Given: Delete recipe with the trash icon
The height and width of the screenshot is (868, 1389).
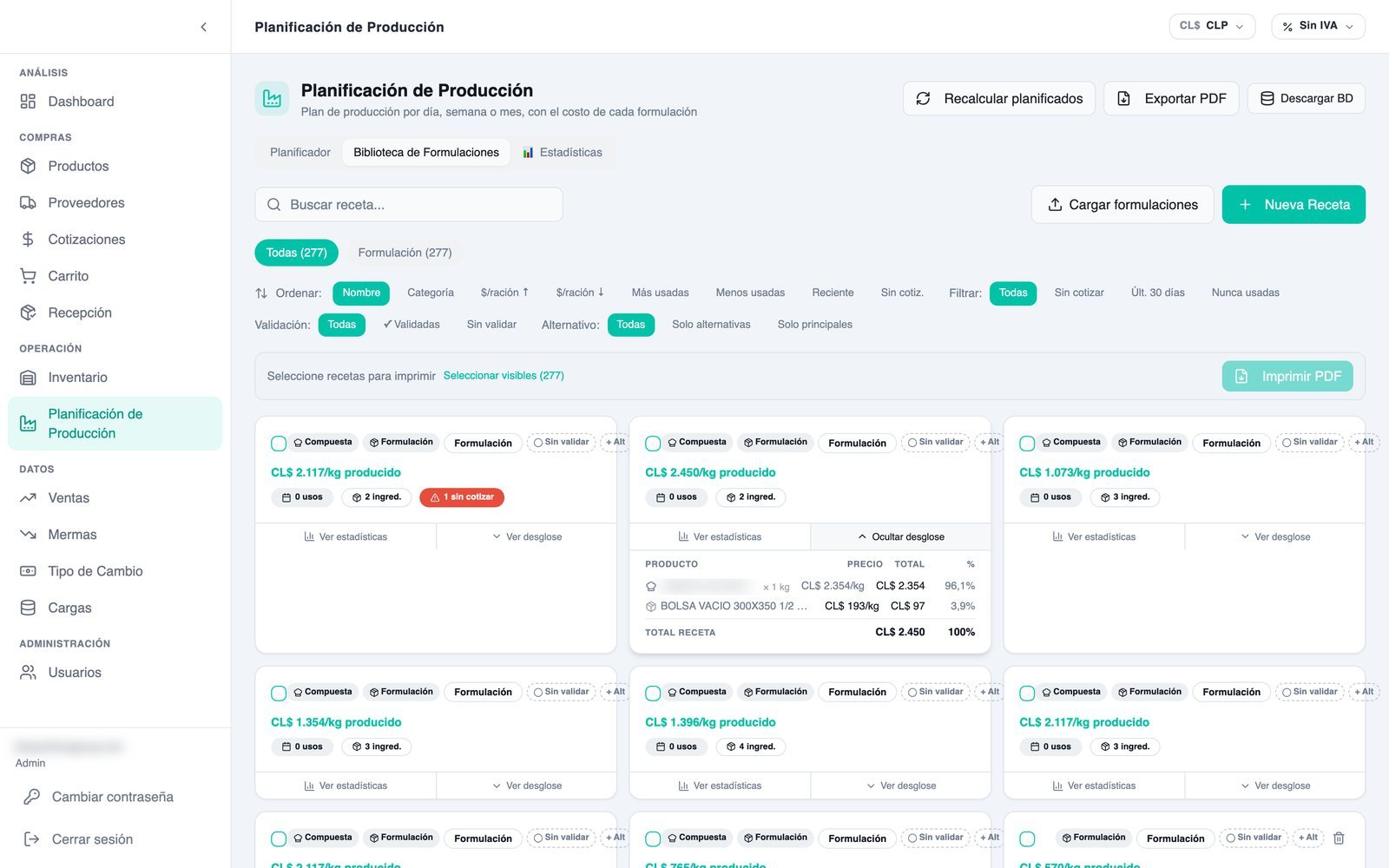Looking at the screenshot, I should point(1339,838).
